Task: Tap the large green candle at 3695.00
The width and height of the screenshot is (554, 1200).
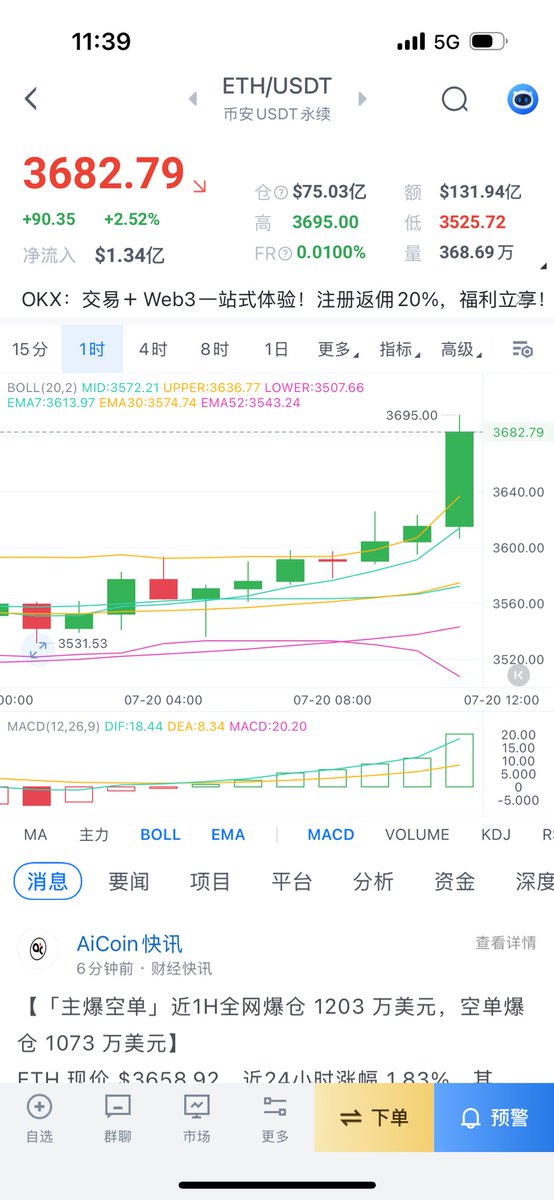Action: click(460, 478)
